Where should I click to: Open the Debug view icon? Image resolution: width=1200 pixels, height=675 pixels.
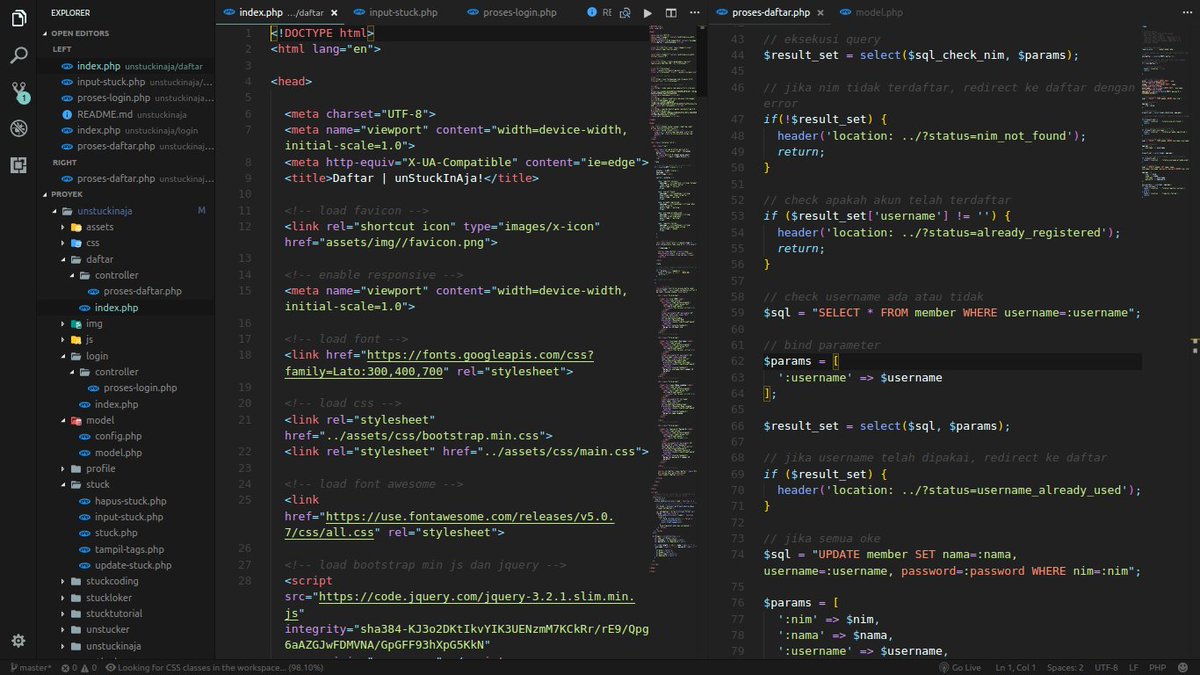click(x=18, y=128)
